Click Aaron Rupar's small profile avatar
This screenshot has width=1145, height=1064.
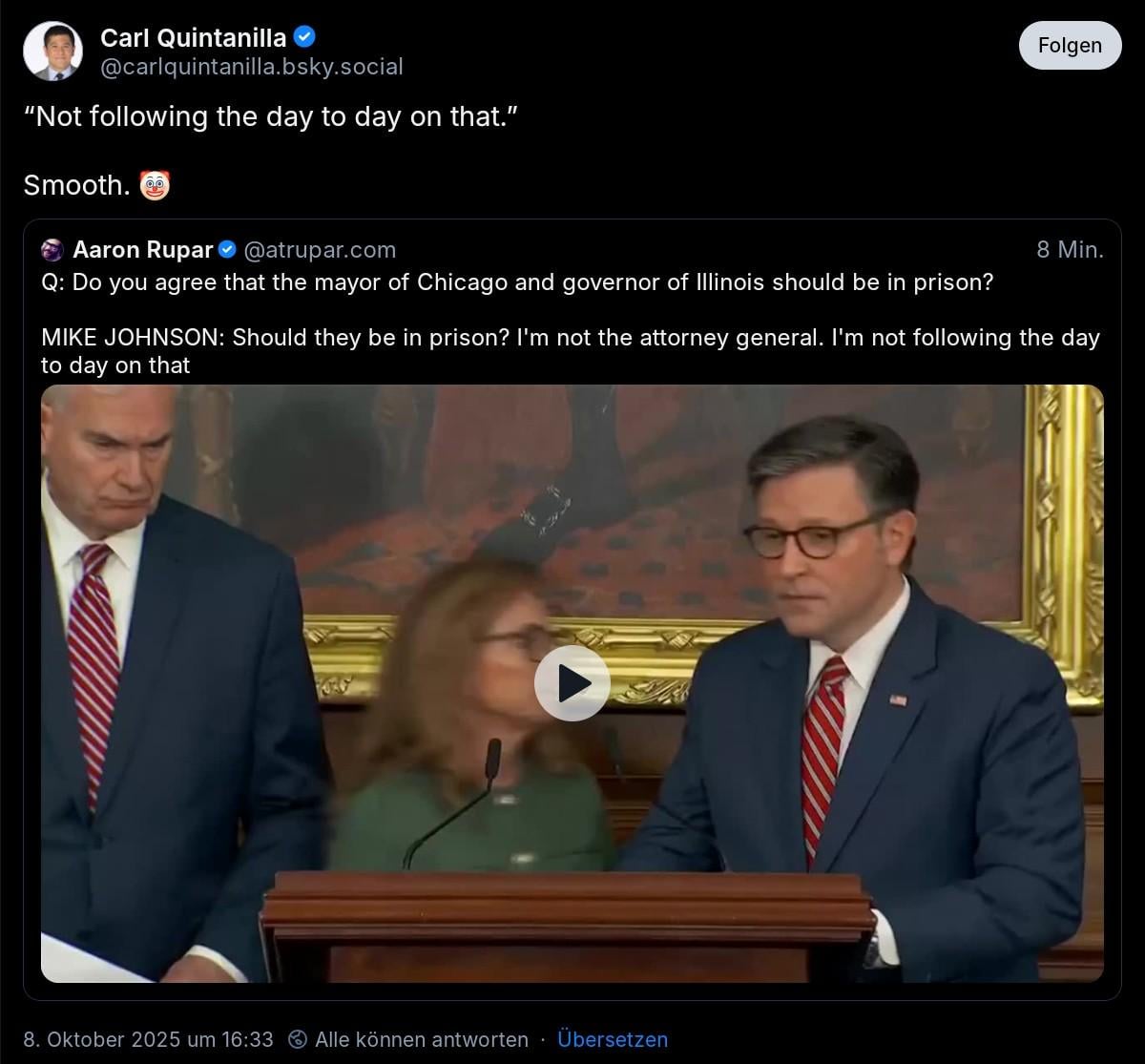(53, 250)
